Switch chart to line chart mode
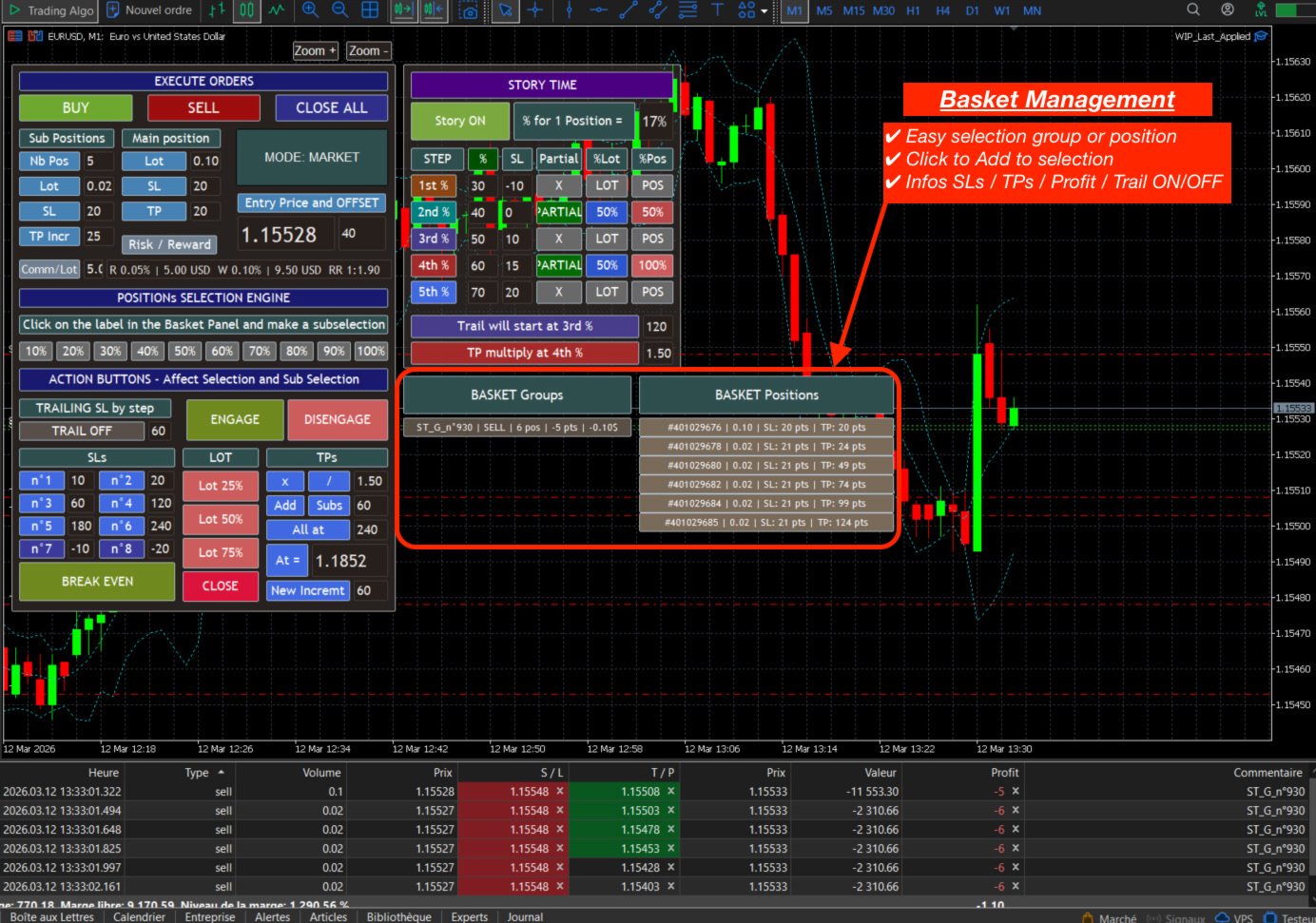Image resolution: width=1316 pixels, height=923 pixels. click(x=277, y=10)
